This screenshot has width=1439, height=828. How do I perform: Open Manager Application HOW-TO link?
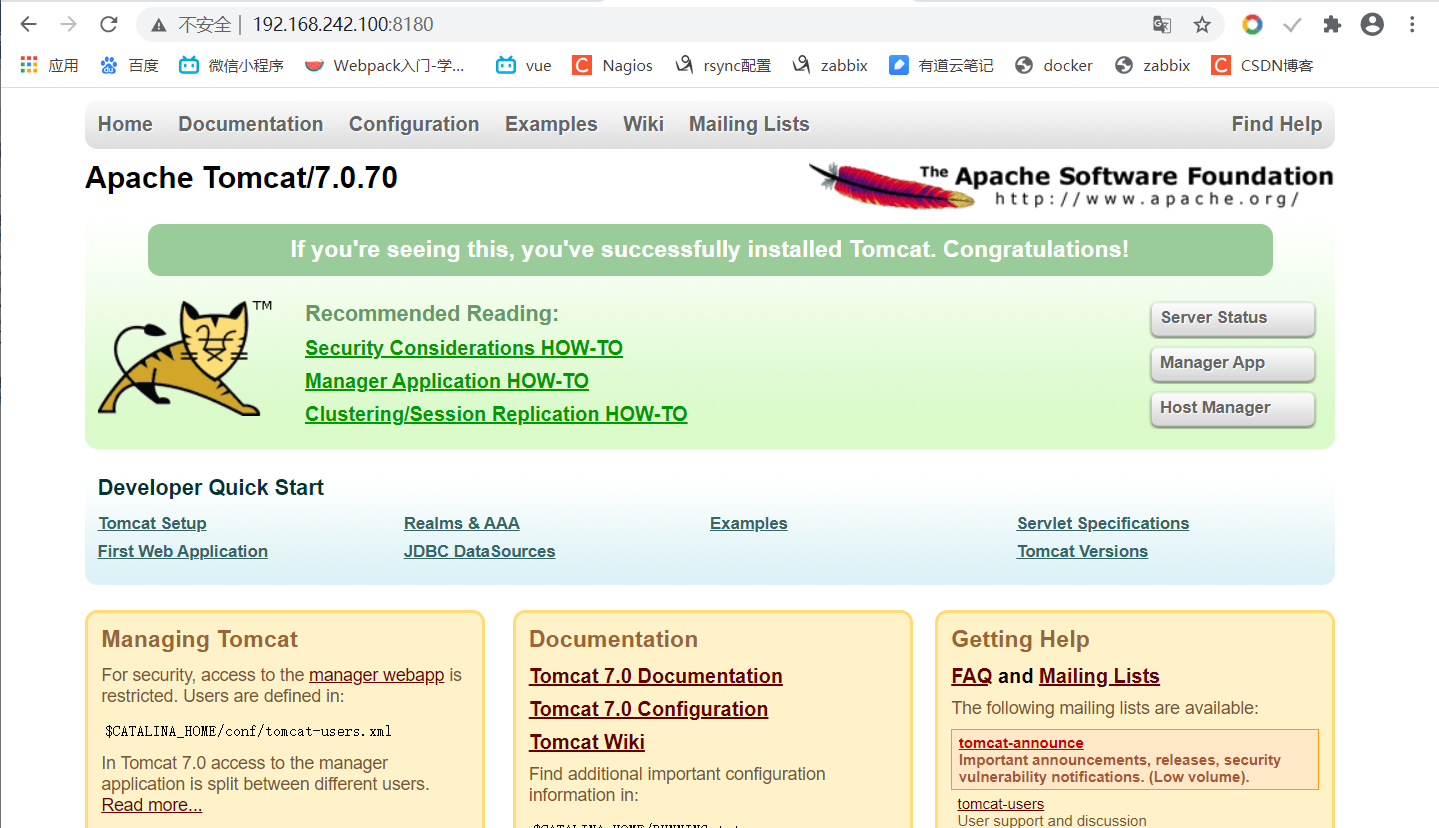447,381
